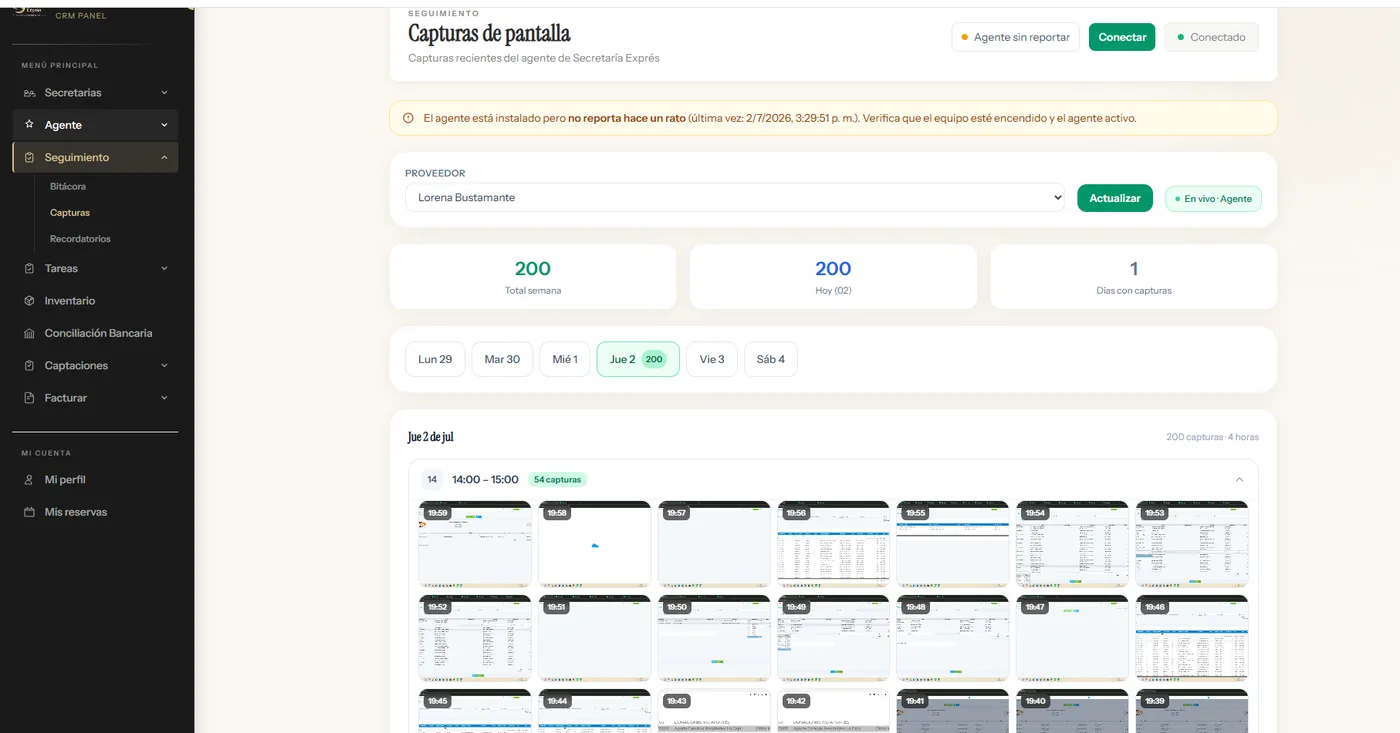Click the Secretarias sidebar icon

[29, 93]
